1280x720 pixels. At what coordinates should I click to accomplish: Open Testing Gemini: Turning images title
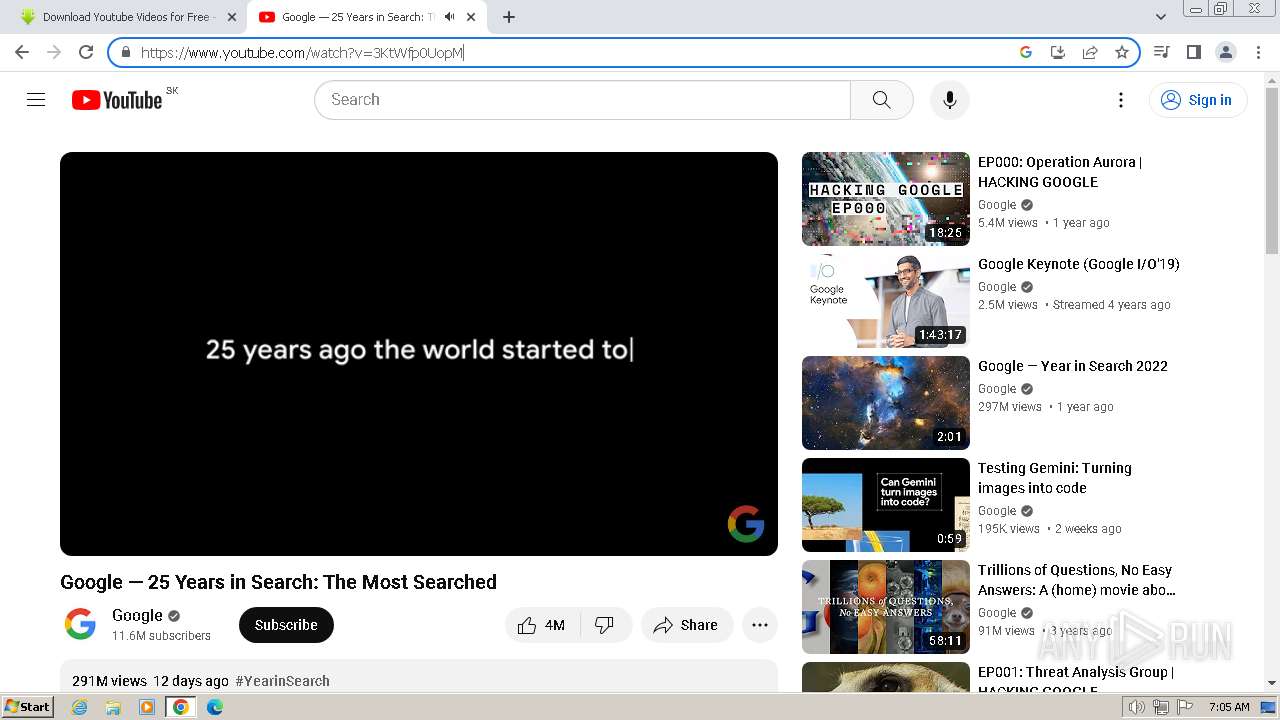click(1055, 478)
